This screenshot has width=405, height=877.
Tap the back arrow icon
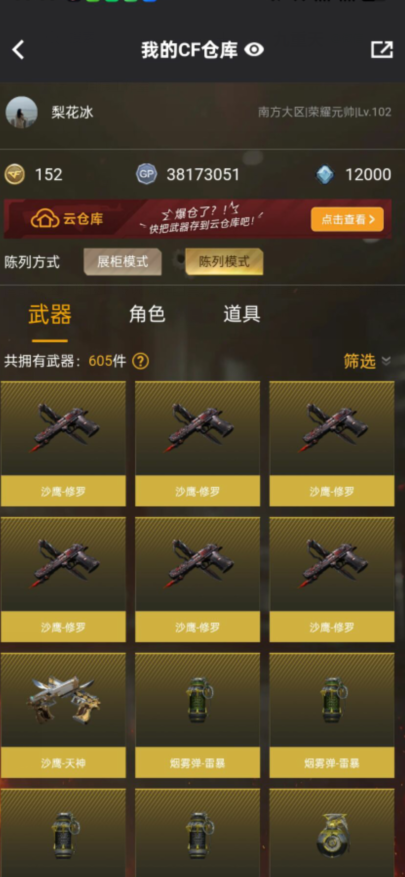pos(18,50)
